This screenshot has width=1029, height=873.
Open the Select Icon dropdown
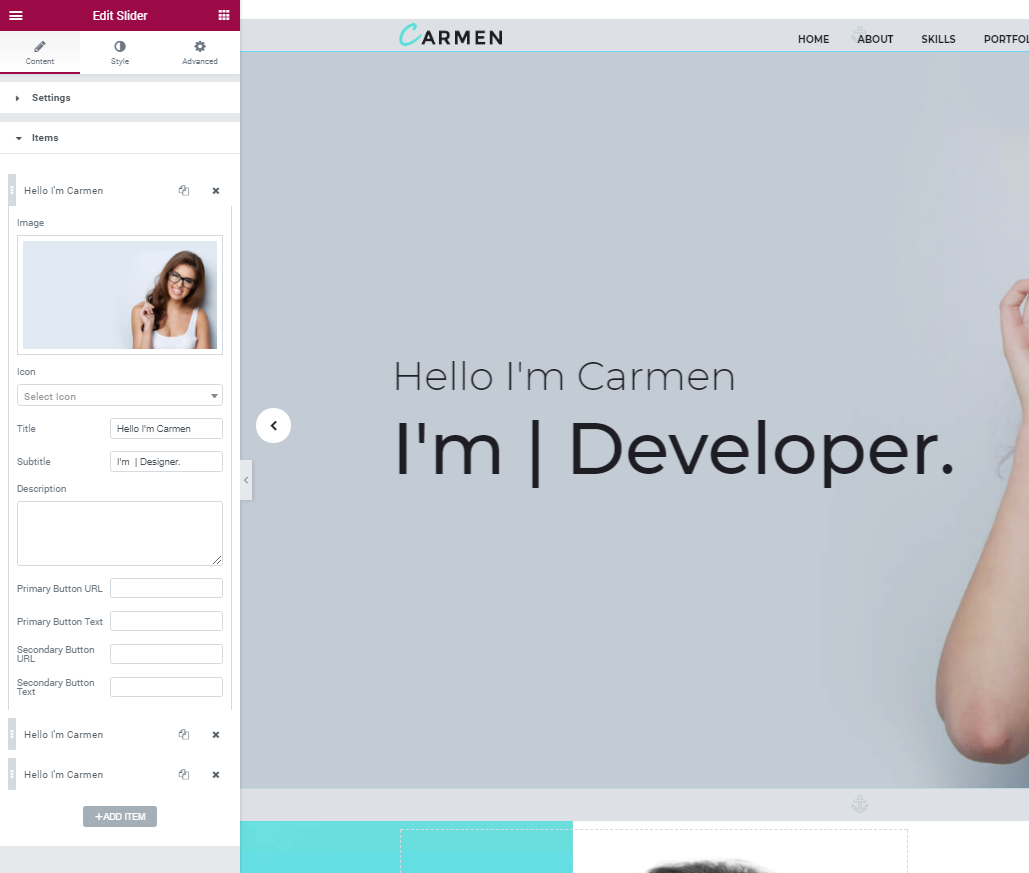click(x=120, y=396)
